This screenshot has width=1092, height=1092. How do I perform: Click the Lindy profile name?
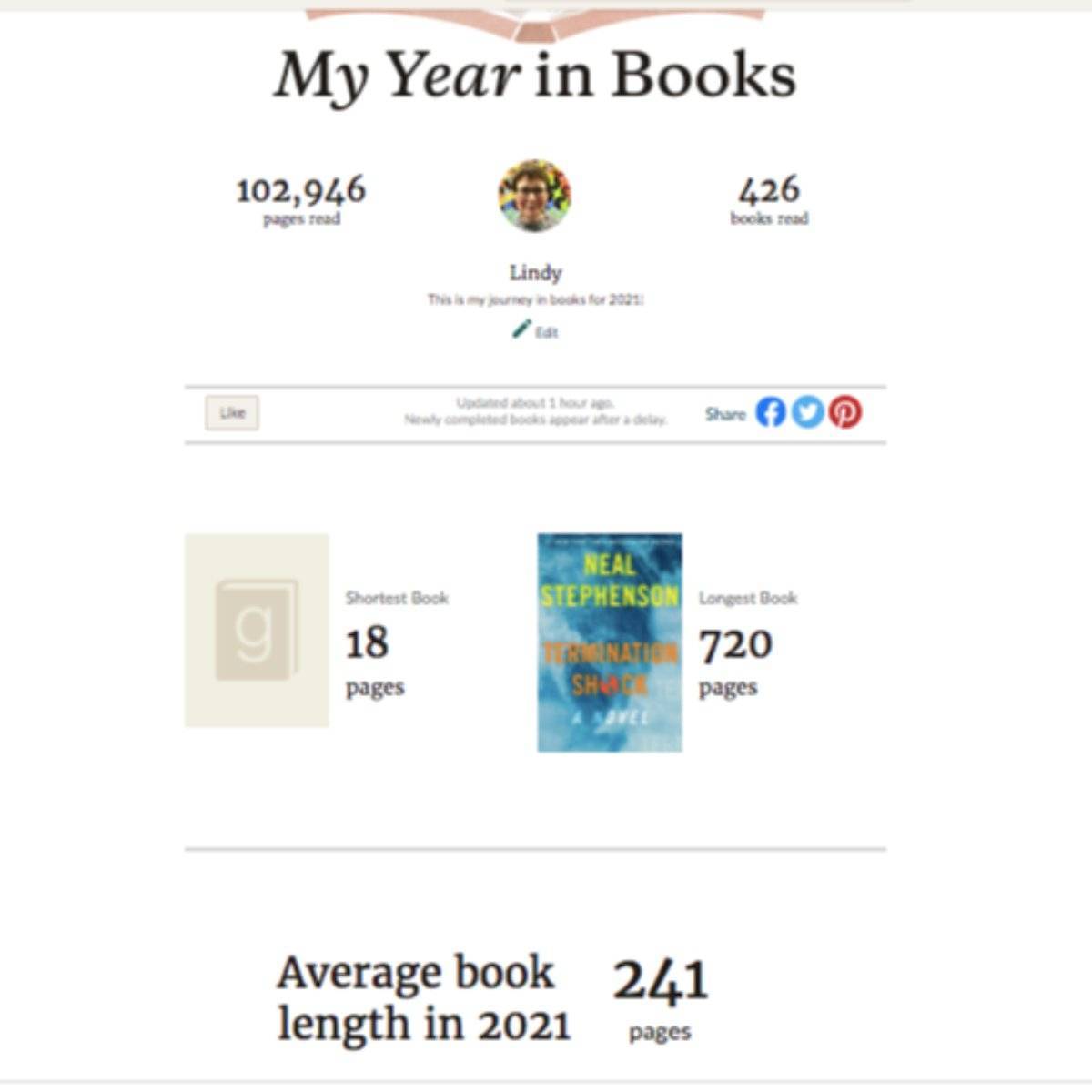[535, 272]
